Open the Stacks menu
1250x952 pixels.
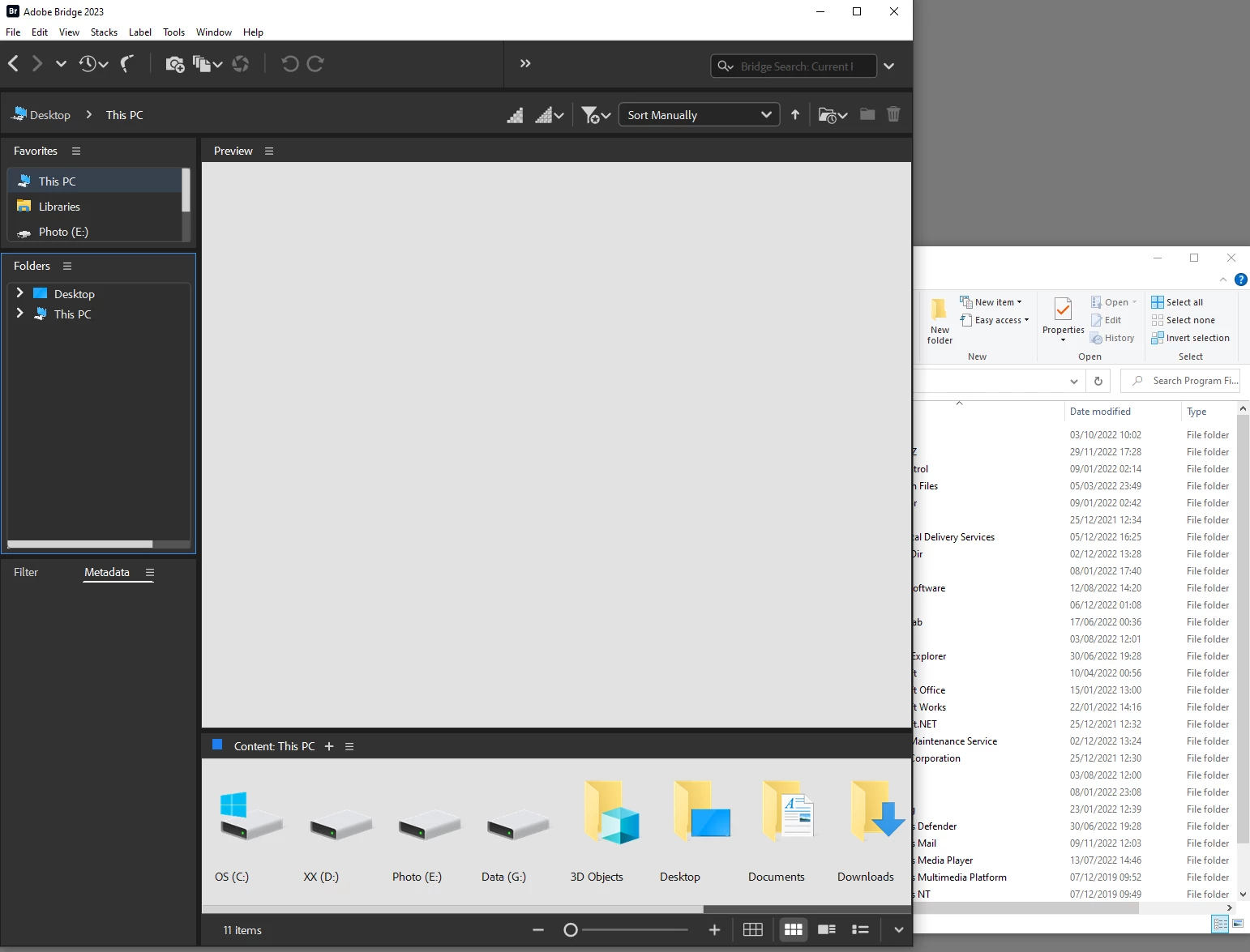[x=104, y=32]
